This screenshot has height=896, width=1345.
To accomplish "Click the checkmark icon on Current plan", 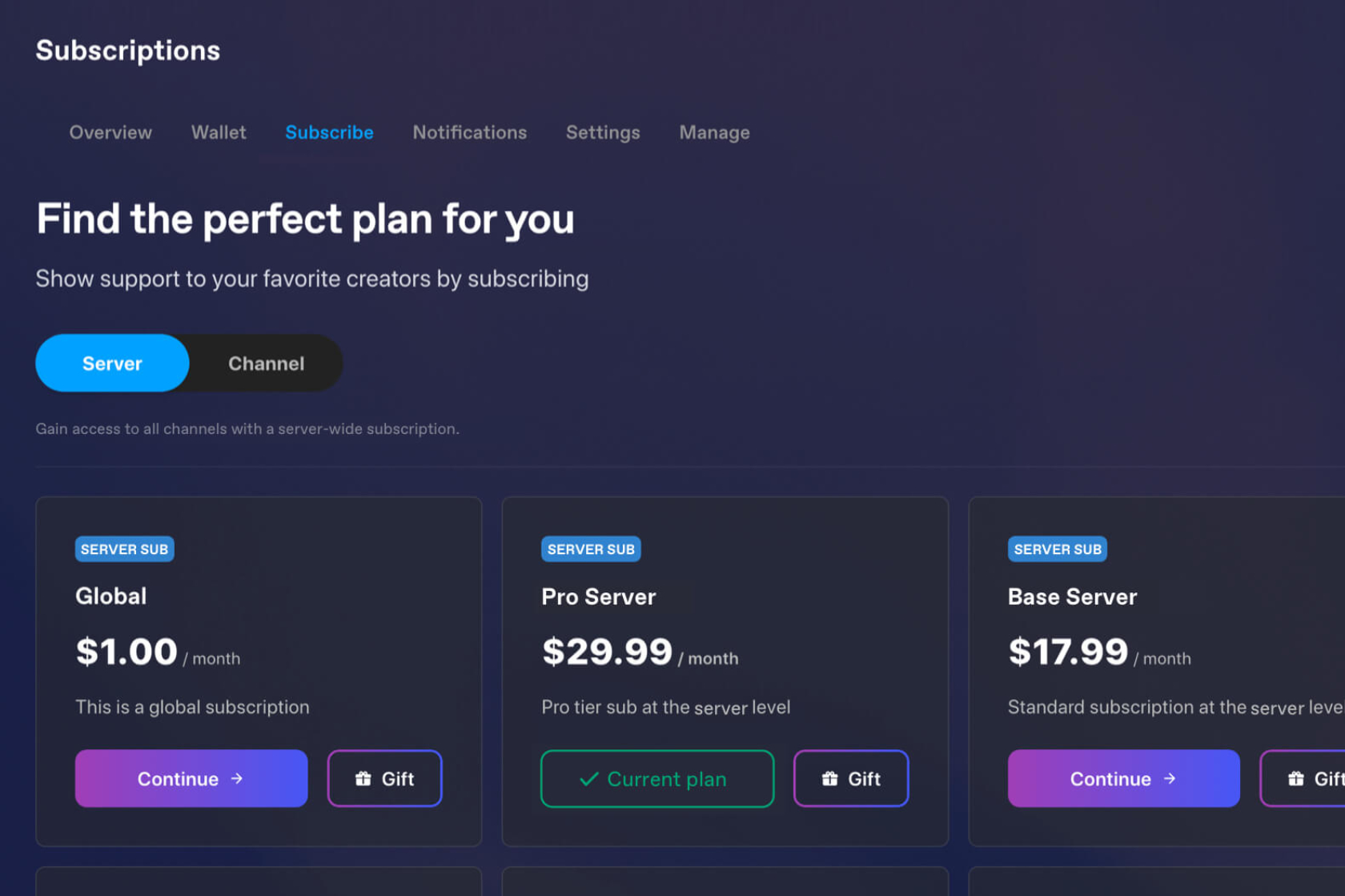I will point(589,778).
